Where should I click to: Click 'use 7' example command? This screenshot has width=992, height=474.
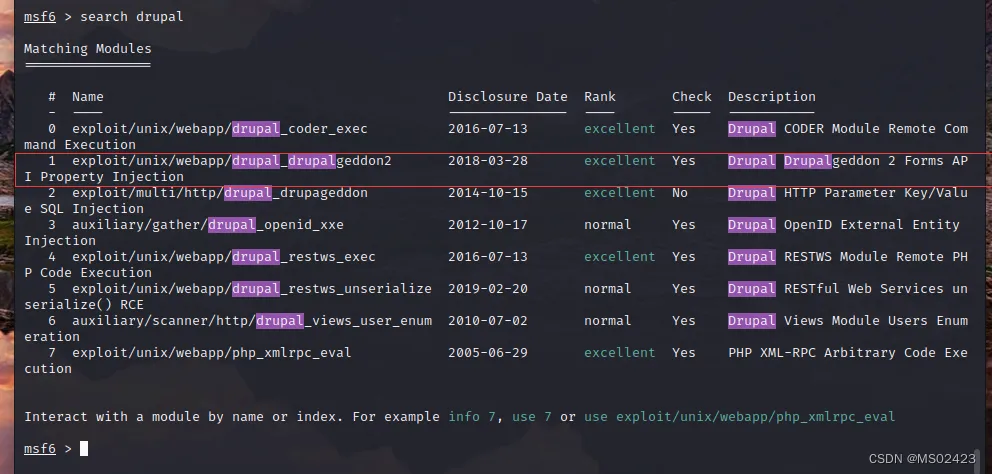[531, 417]
